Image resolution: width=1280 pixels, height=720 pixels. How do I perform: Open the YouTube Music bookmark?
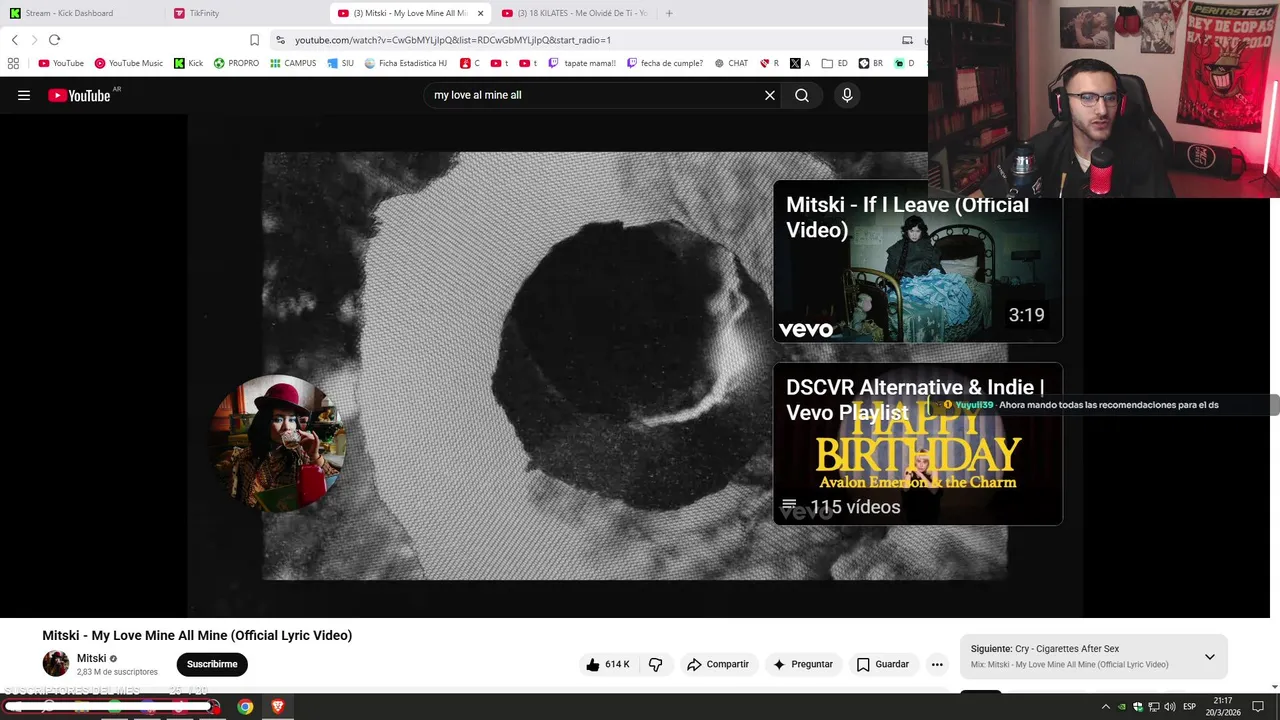(x=129, y=63)
